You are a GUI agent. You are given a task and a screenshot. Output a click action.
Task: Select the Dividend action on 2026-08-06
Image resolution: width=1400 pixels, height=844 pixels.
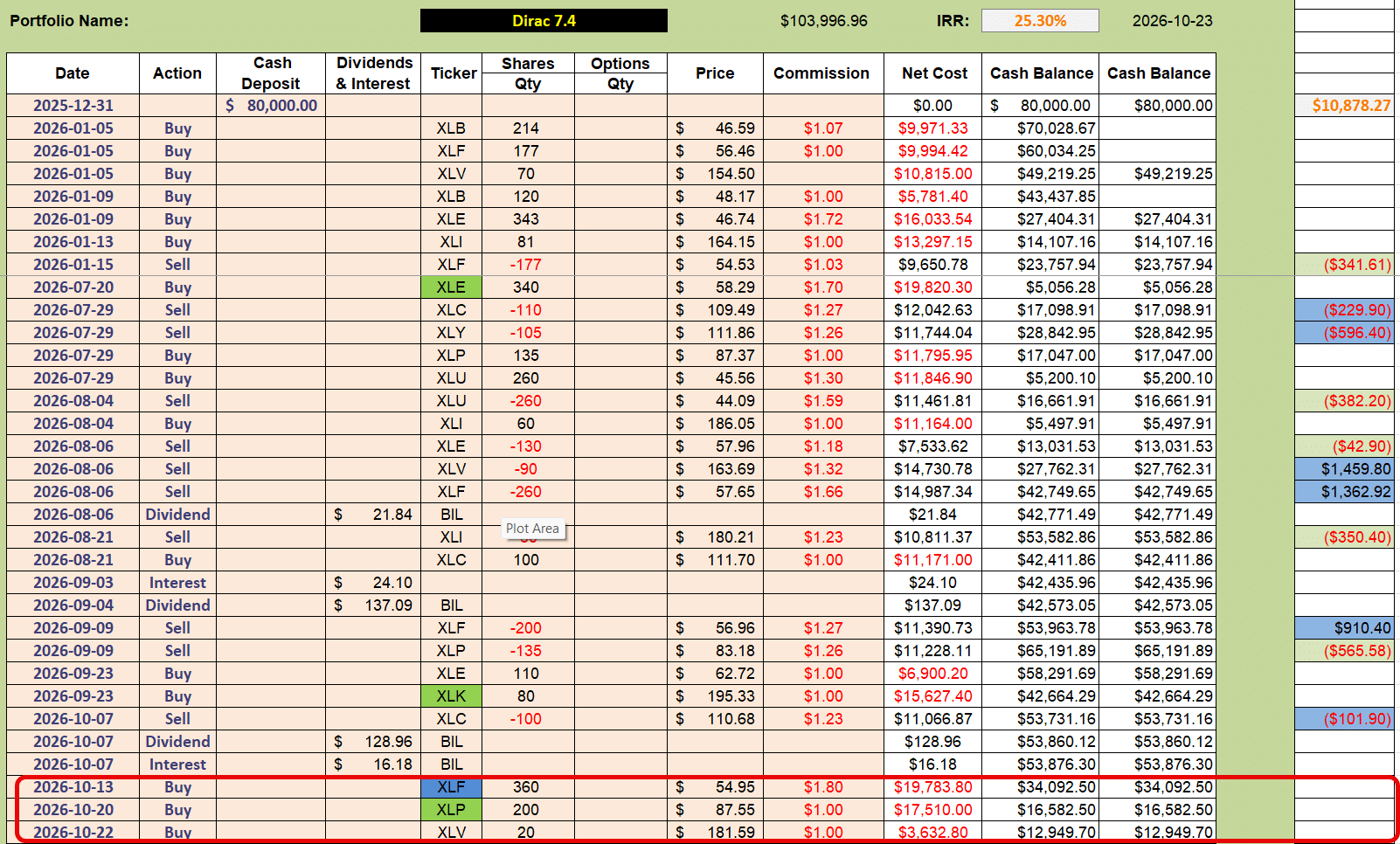177,515
